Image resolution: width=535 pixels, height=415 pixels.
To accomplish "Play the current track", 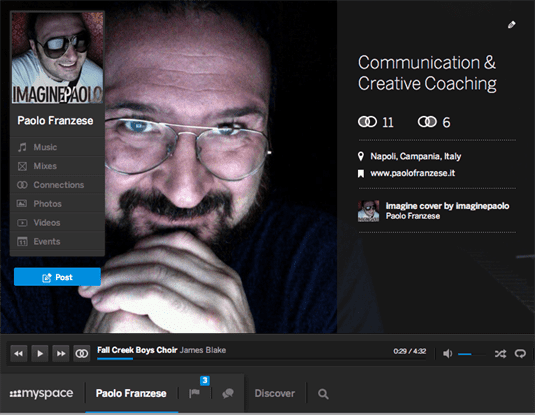I will [x=40, y=353].
